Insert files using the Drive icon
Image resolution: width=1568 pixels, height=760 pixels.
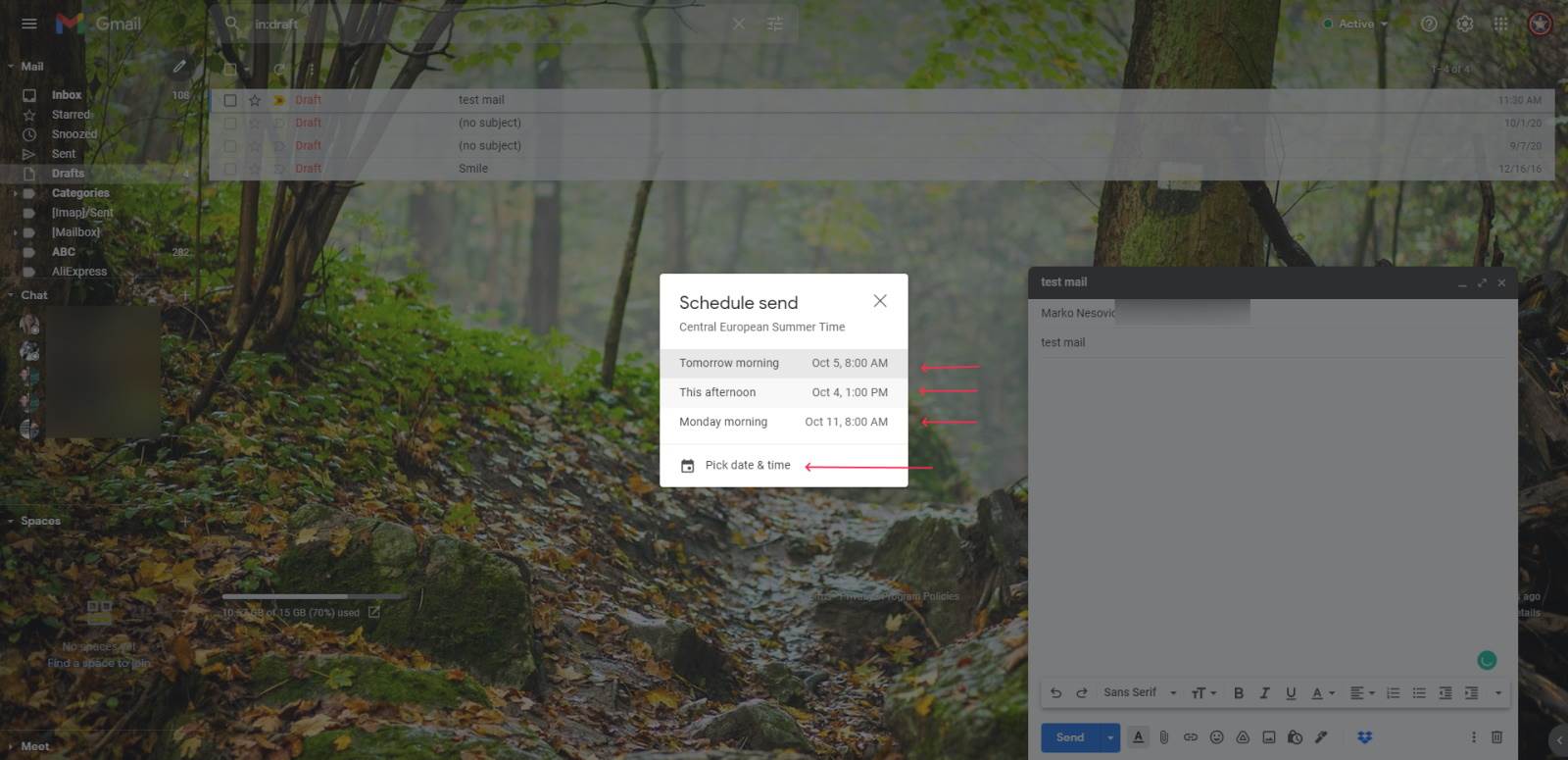coord(1243,736)
